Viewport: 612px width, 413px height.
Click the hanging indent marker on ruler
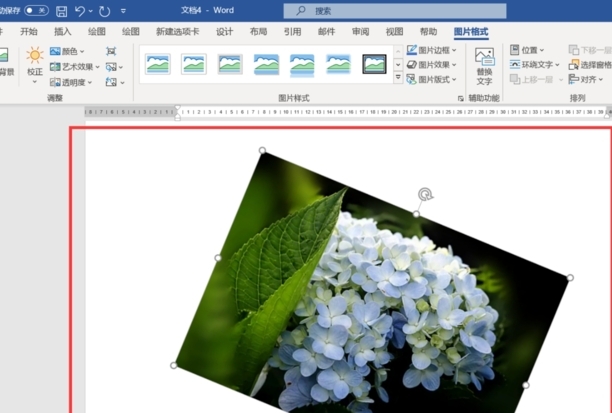coord(178,115)
